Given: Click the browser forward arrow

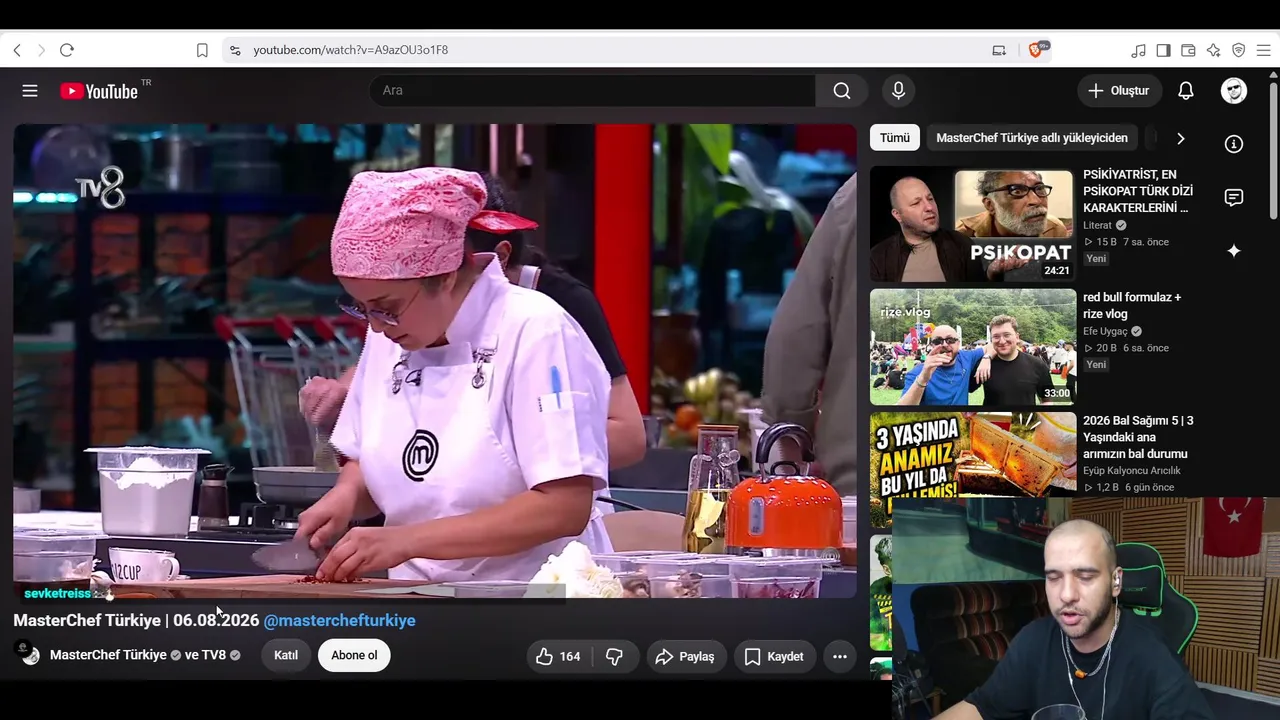Looking at the screenshot, I should pyautogui.click(x=41, y=50).
